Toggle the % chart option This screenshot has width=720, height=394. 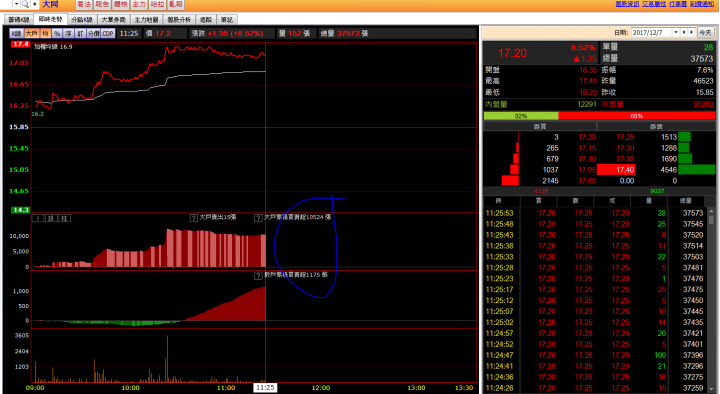coord(56,34)
